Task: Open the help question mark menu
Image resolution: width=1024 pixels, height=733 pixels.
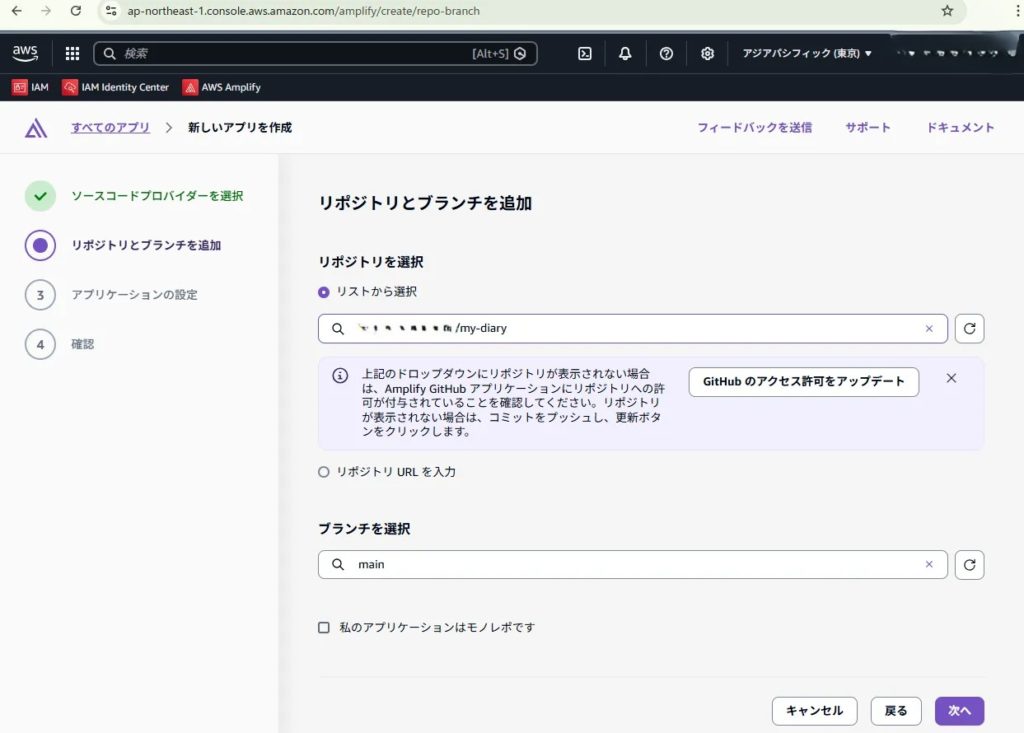Action: tap(667, 54)
